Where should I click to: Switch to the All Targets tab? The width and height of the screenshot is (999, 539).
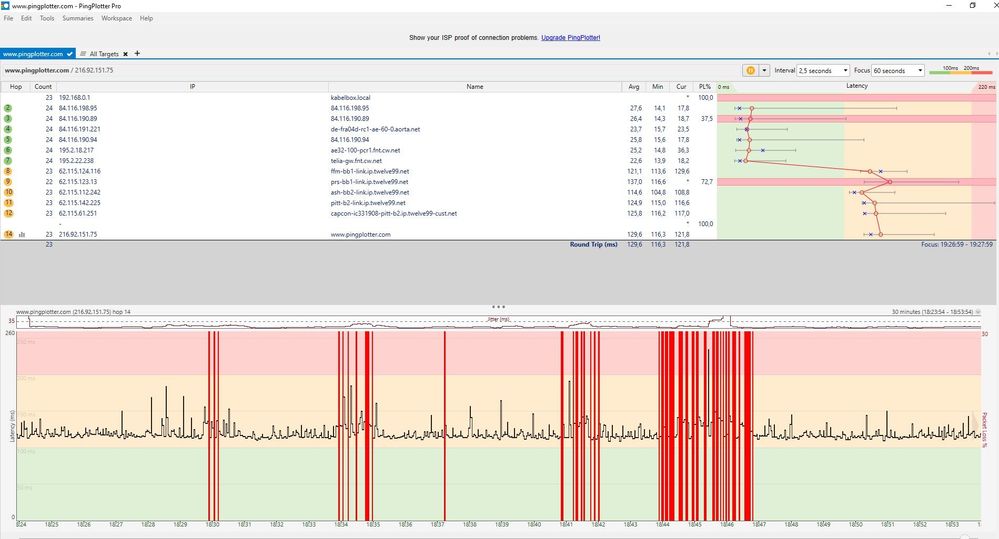point(106,53)
